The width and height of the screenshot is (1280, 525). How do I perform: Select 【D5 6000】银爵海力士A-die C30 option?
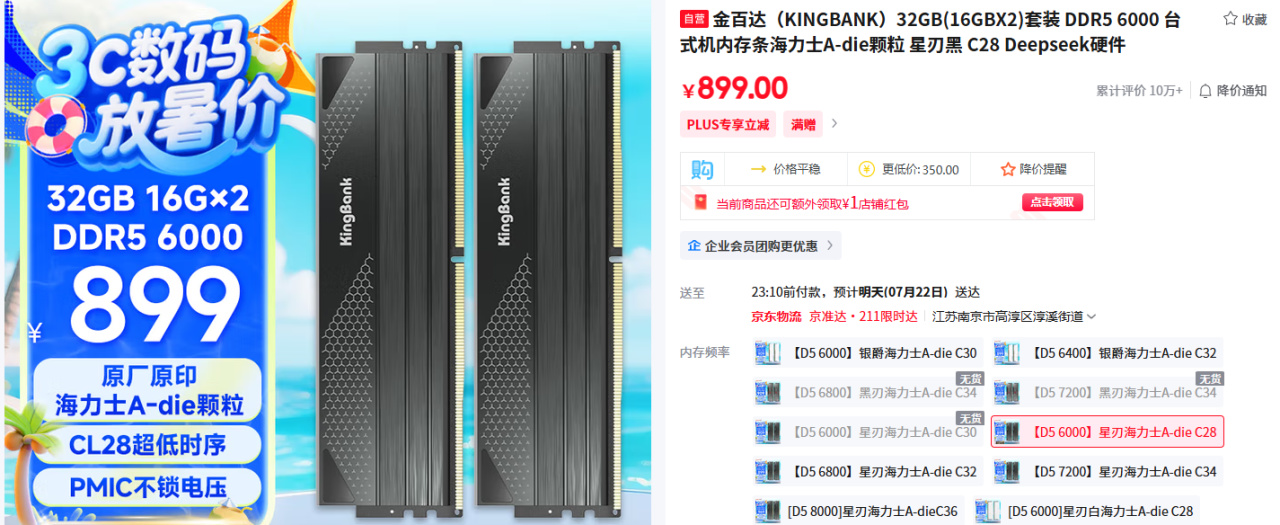866,352
